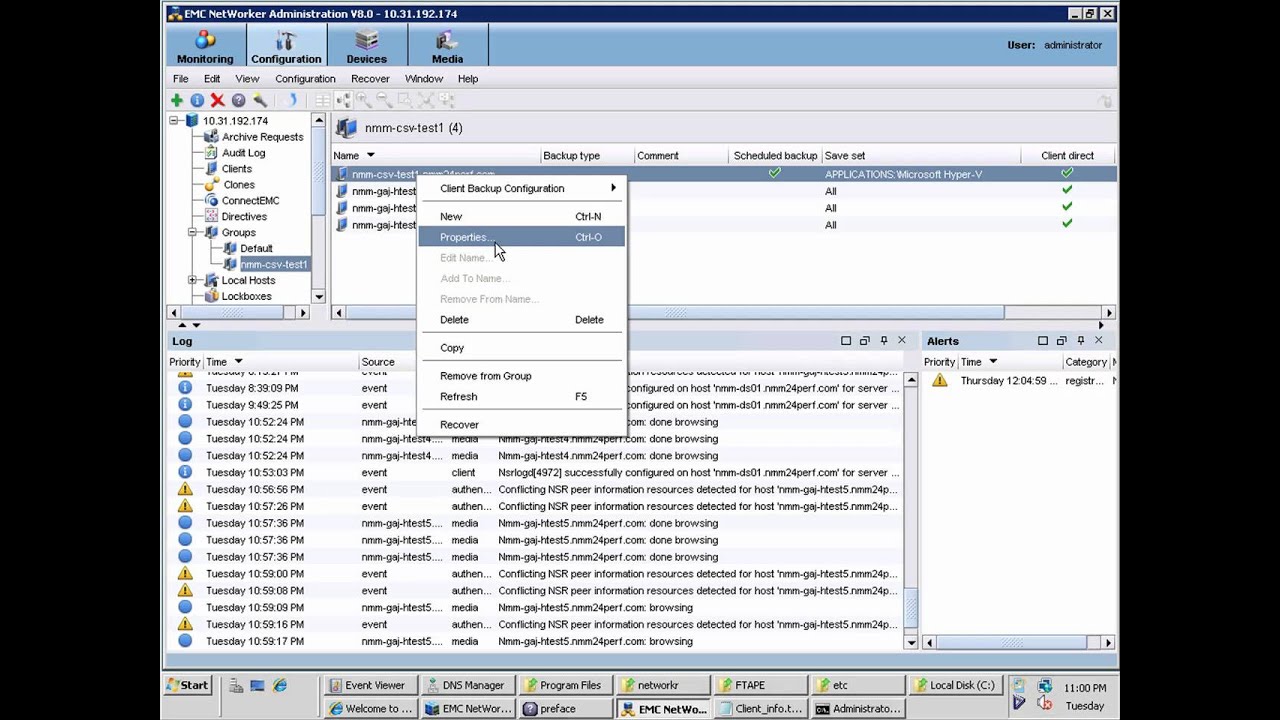The image size is (1280, 720).
Task: Select Directives node in the tree
Action: (244, 217)
